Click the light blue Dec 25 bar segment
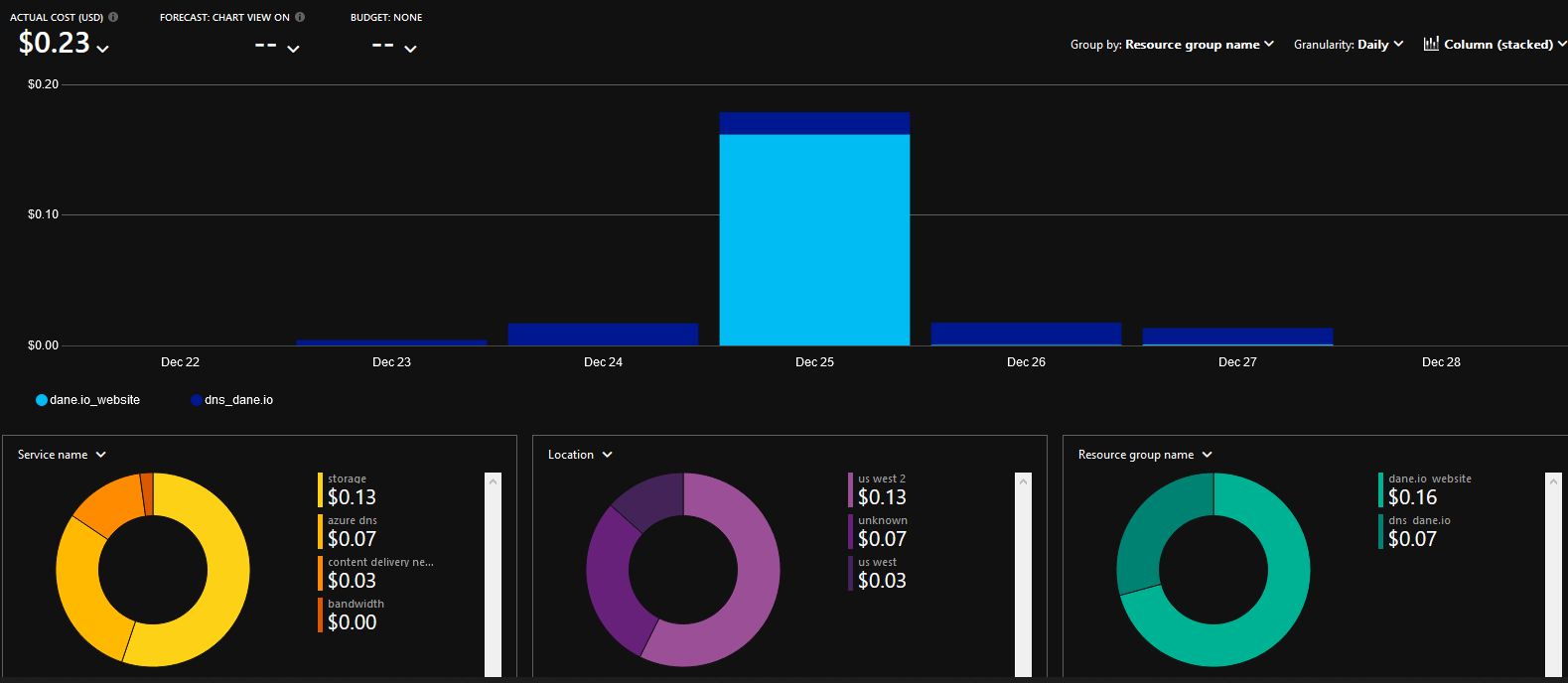Image resolution: width=1568 pixels, height=683 pixels. pyautogui.click(x=814, y=239)
